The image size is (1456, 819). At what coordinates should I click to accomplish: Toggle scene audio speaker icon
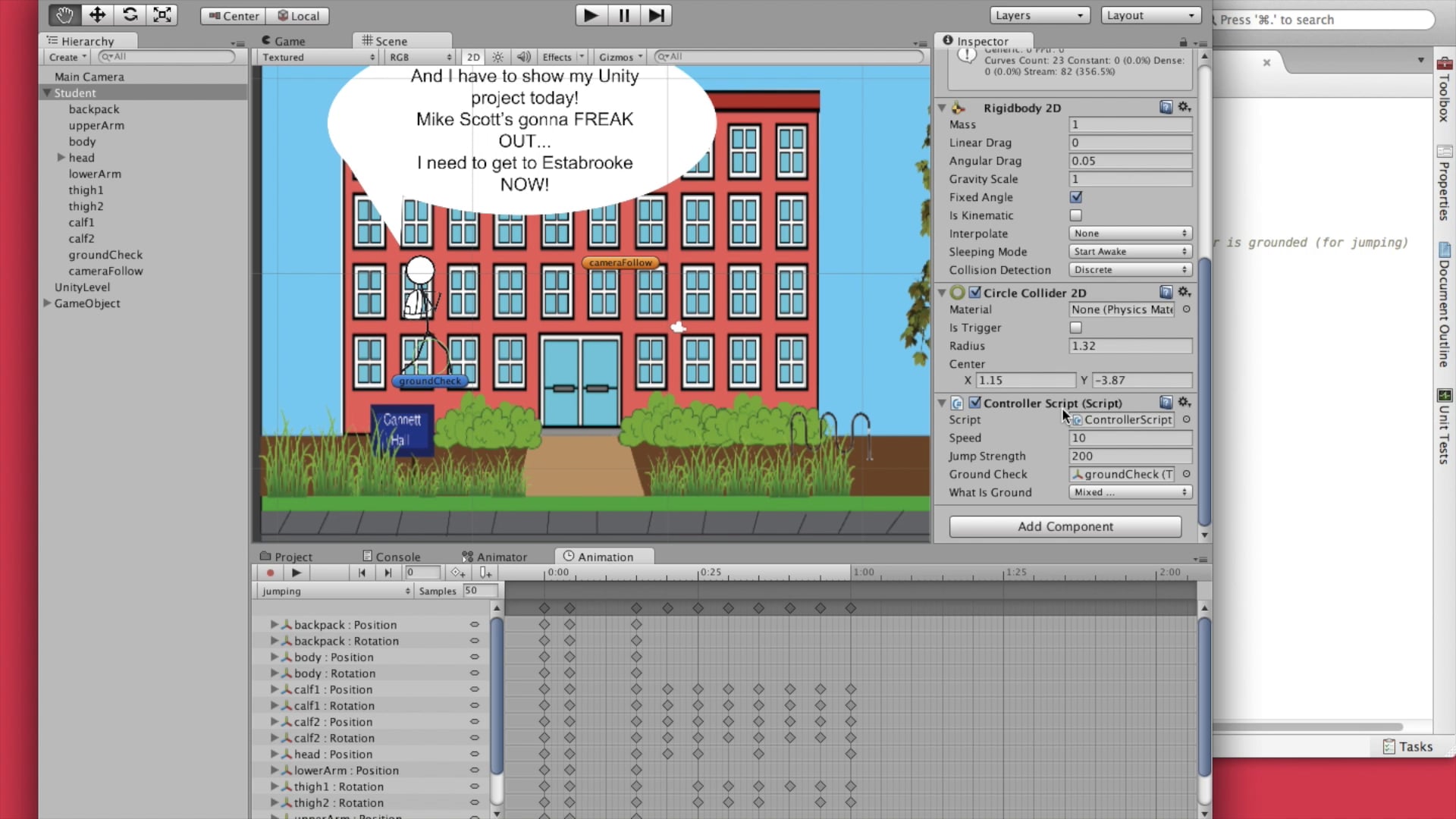tap(523, 57)
